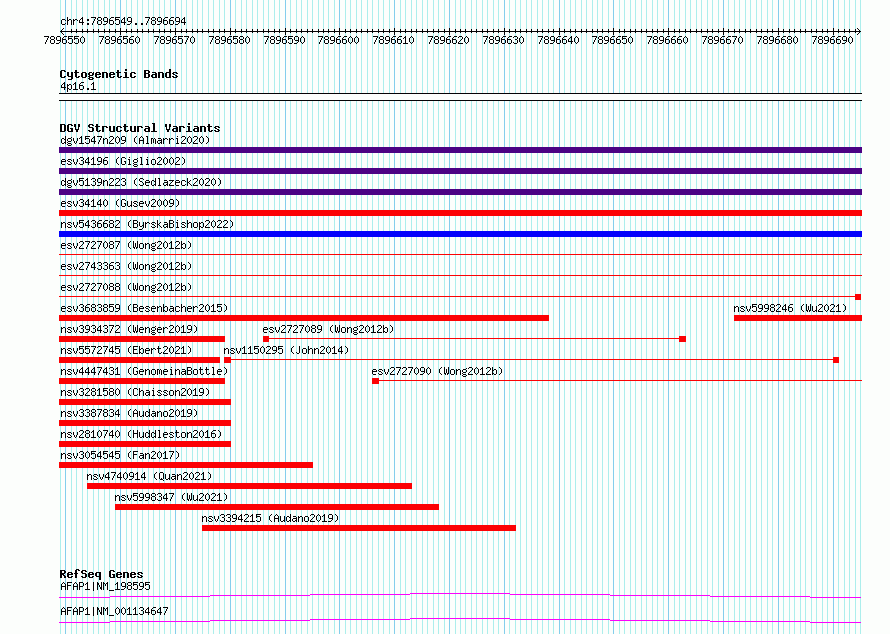Click the blue bar under nsv5436682
The width and height of the screenshot is (890, 634).
point(460,234)
